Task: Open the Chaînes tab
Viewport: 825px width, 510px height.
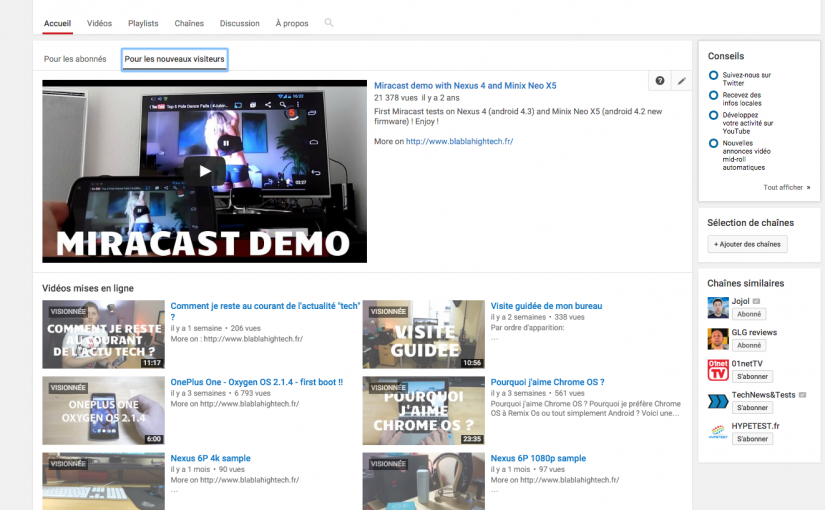Action: [x=189, y=24]
